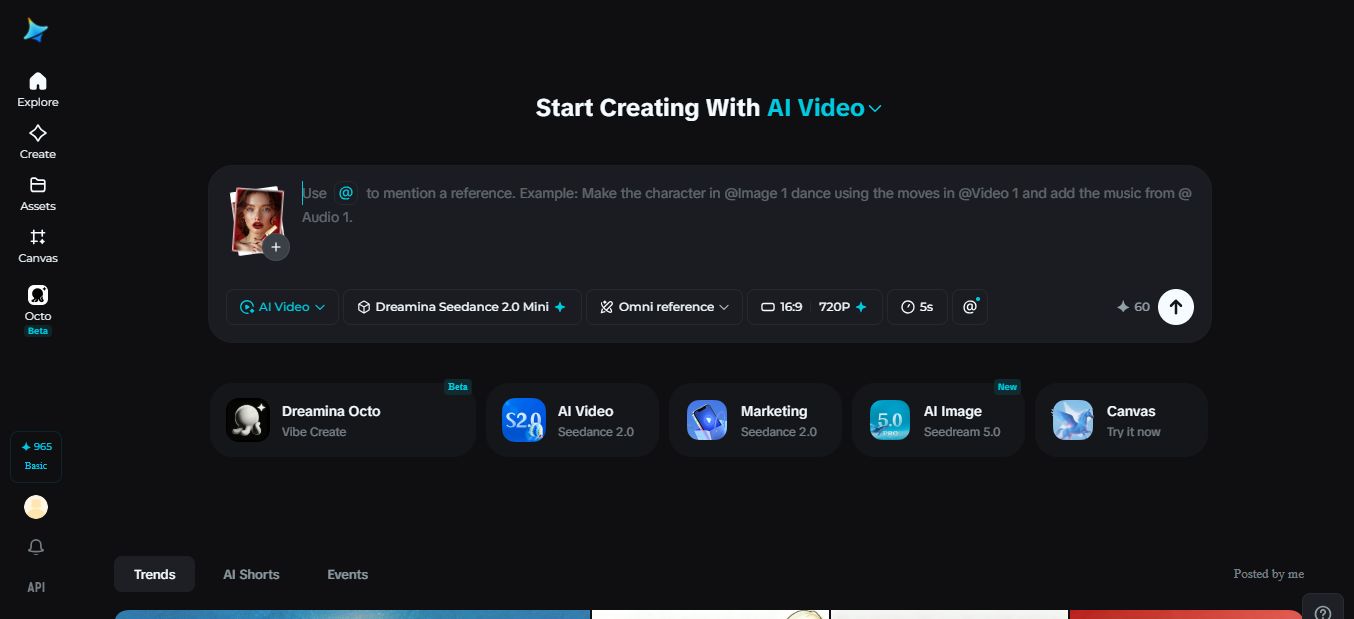Screen dimensions: 1354x619
Task: Open the Omni reference dropdown
Action: (664, 307)
